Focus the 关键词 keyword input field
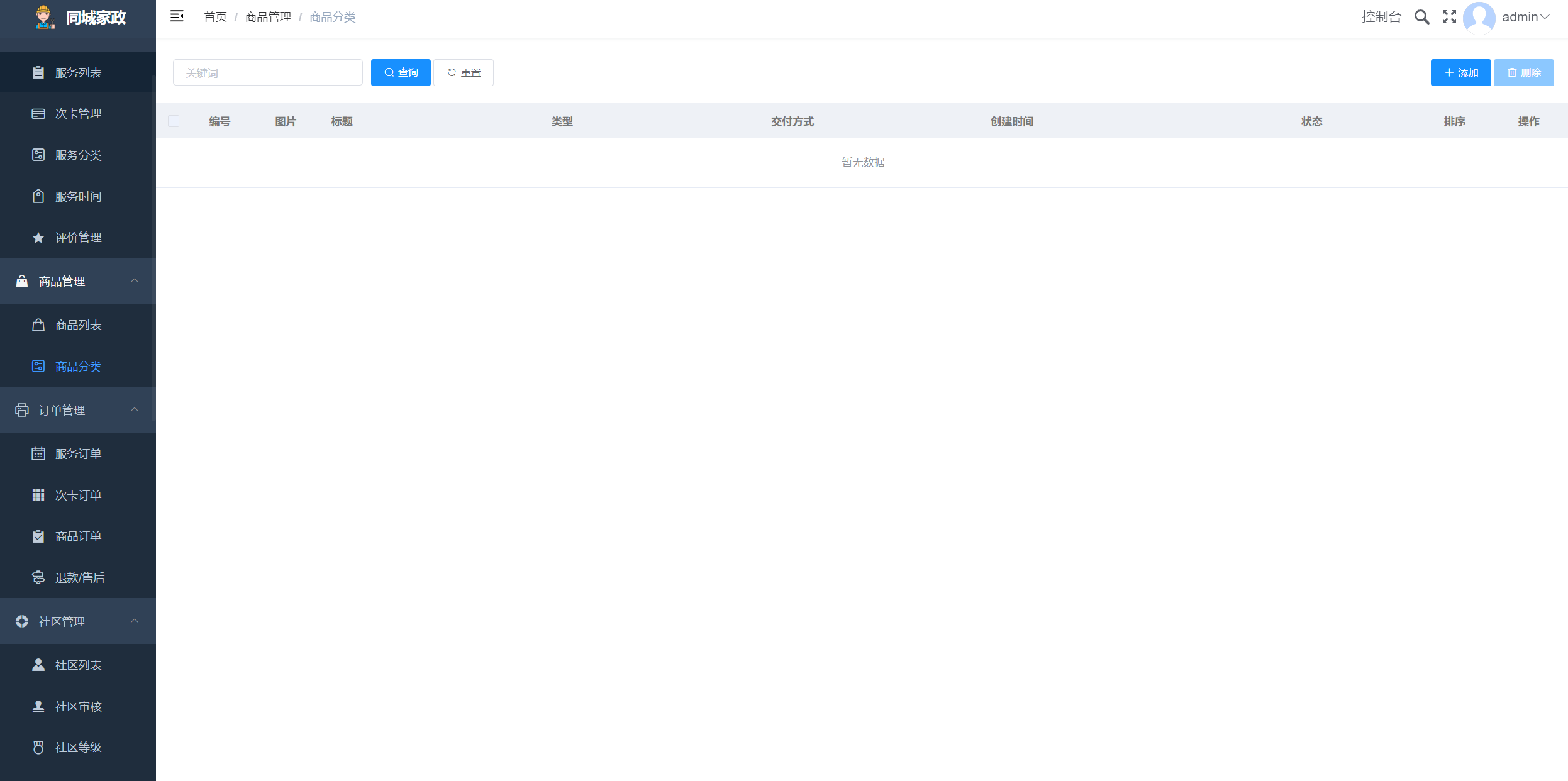Screen dimensions: 1568x781 coord(267,73)
